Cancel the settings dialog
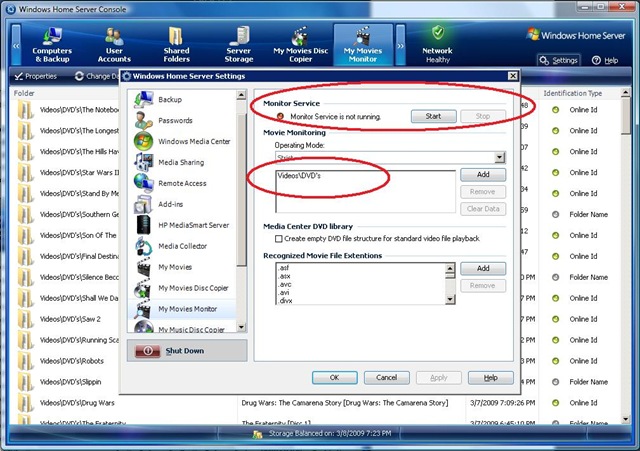Image resolution: width=640 pixels, height=451 pixels. [387, 378]
